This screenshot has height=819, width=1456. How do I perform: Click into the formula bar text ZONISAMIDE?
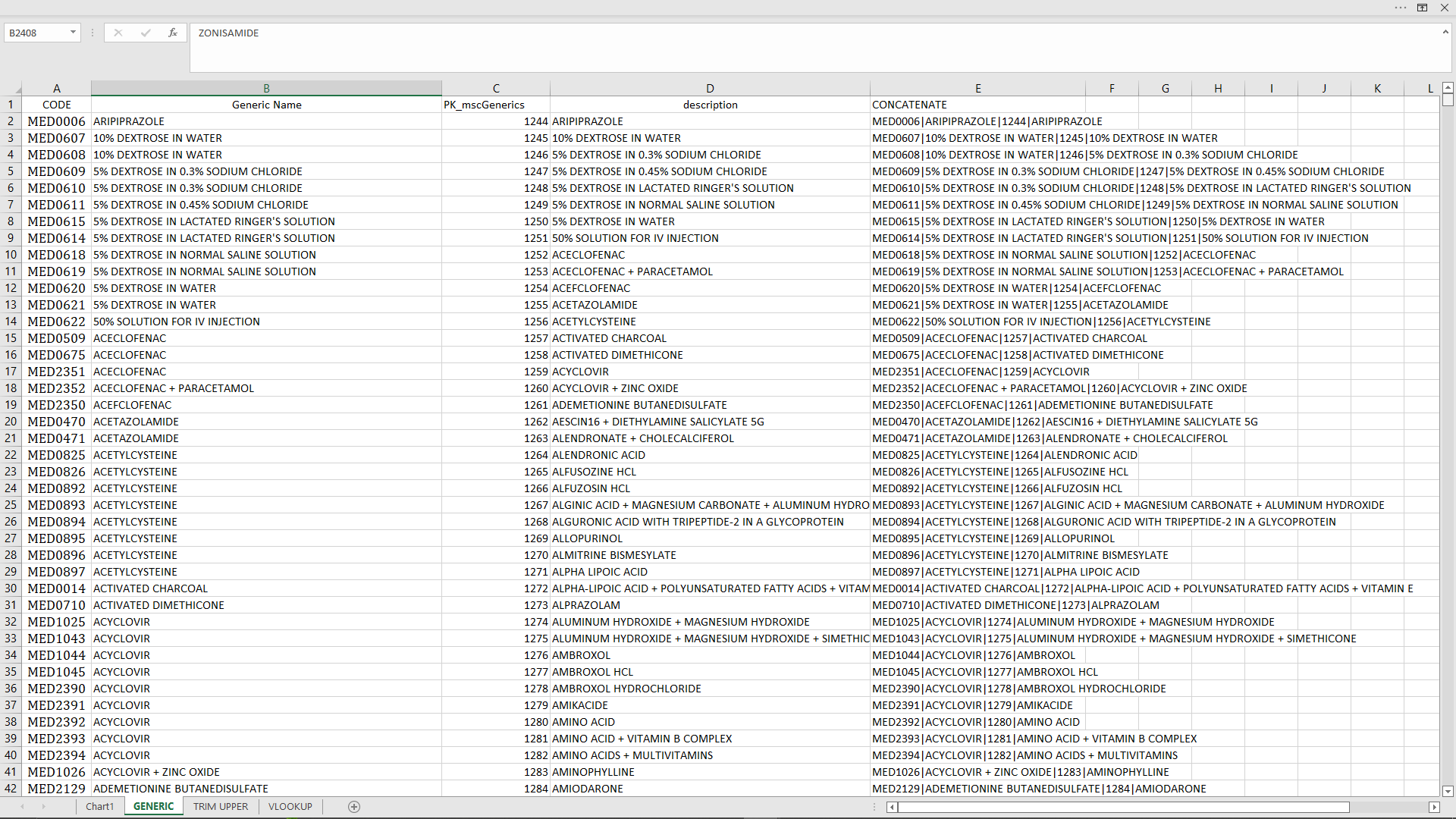[228, 33]
